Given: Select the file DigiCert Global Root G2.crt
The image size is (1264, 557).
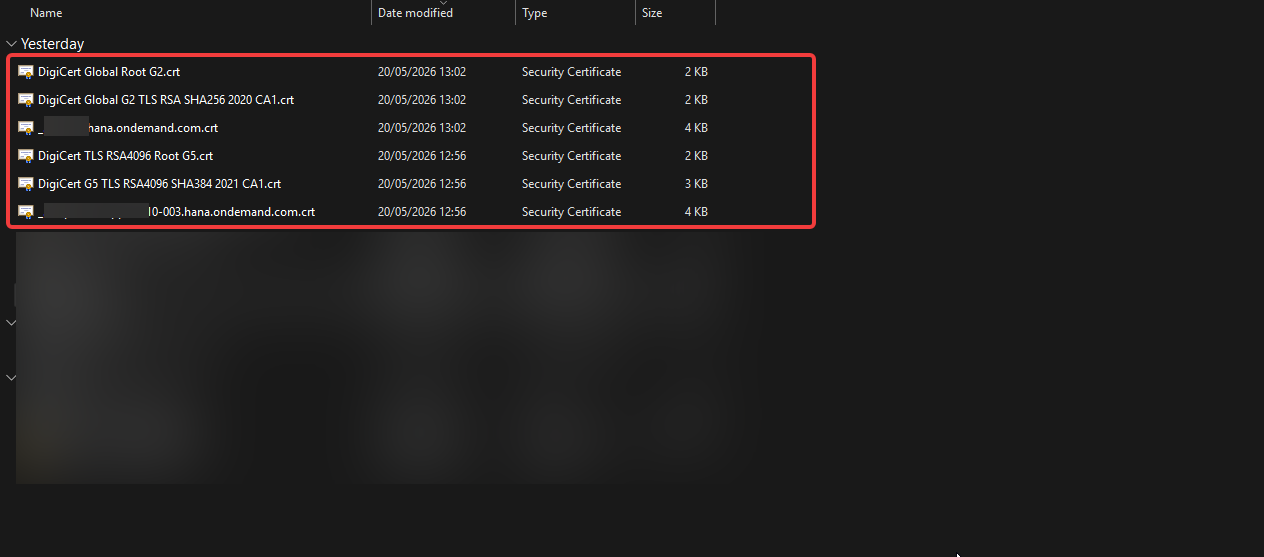Looking at the screenshot, I should pos(109,72).
